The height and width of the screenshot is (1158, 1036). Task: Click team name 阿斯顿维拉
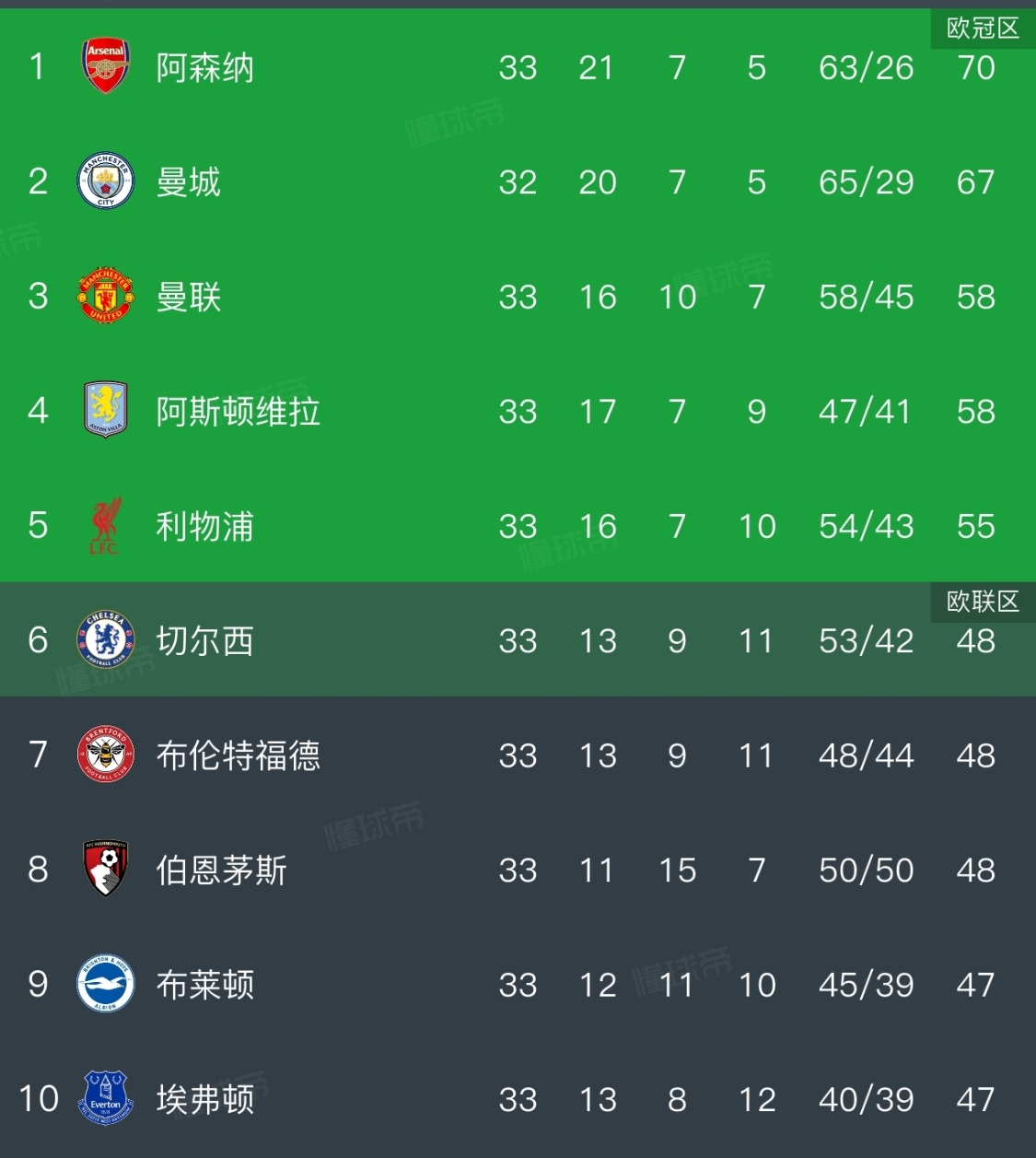(x=239, y=411)
